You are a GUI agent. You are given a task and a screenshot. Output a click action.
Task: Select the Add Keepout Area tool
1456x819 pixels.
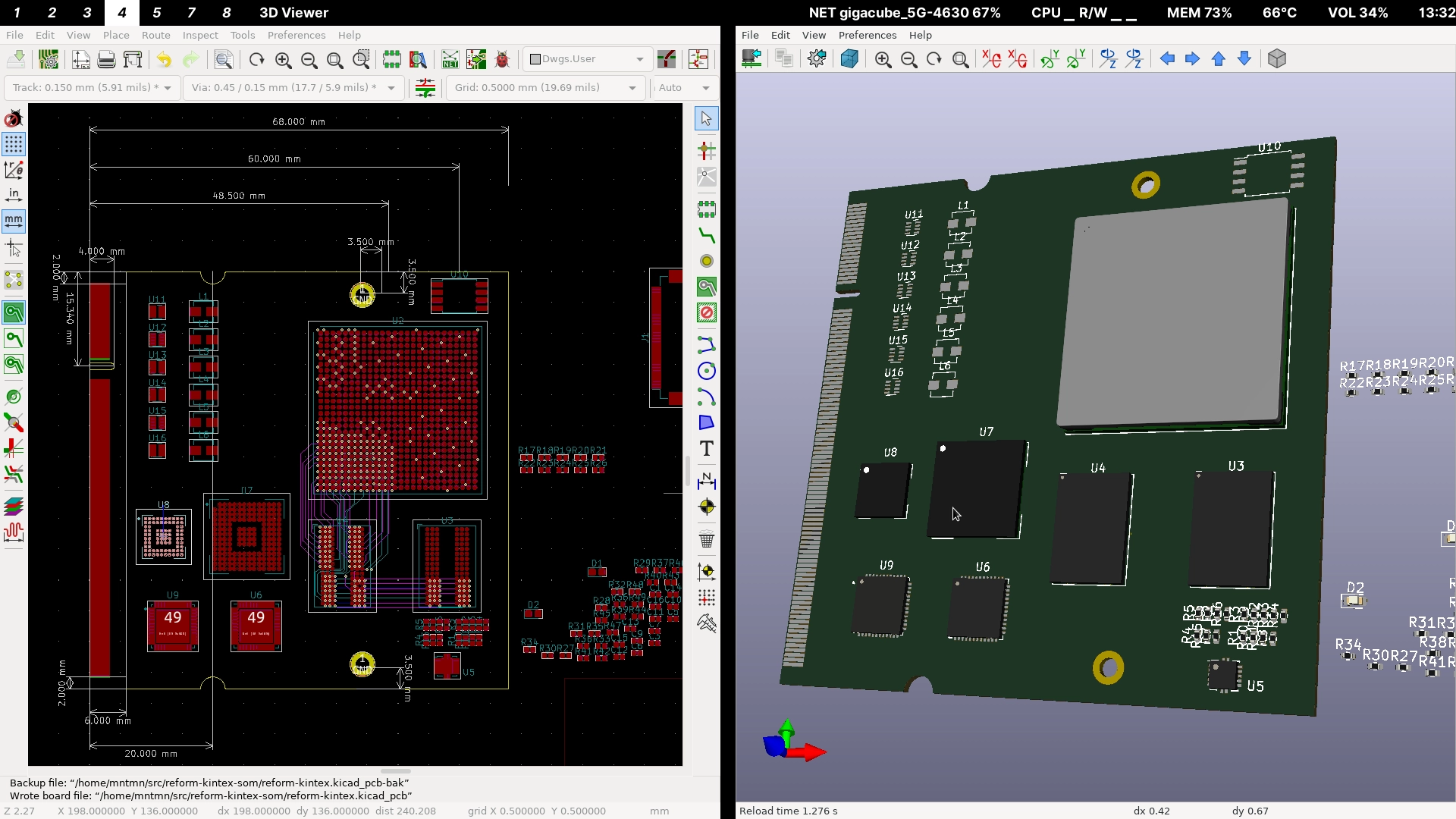pos(707,312)
